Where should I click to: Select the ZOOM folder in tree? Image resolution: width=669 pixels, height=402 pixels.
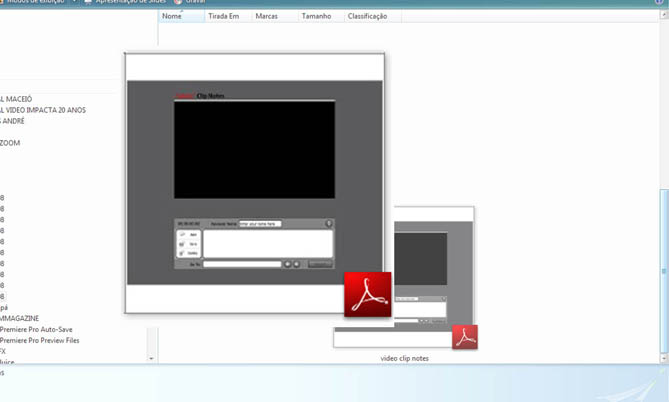point(10,143)
